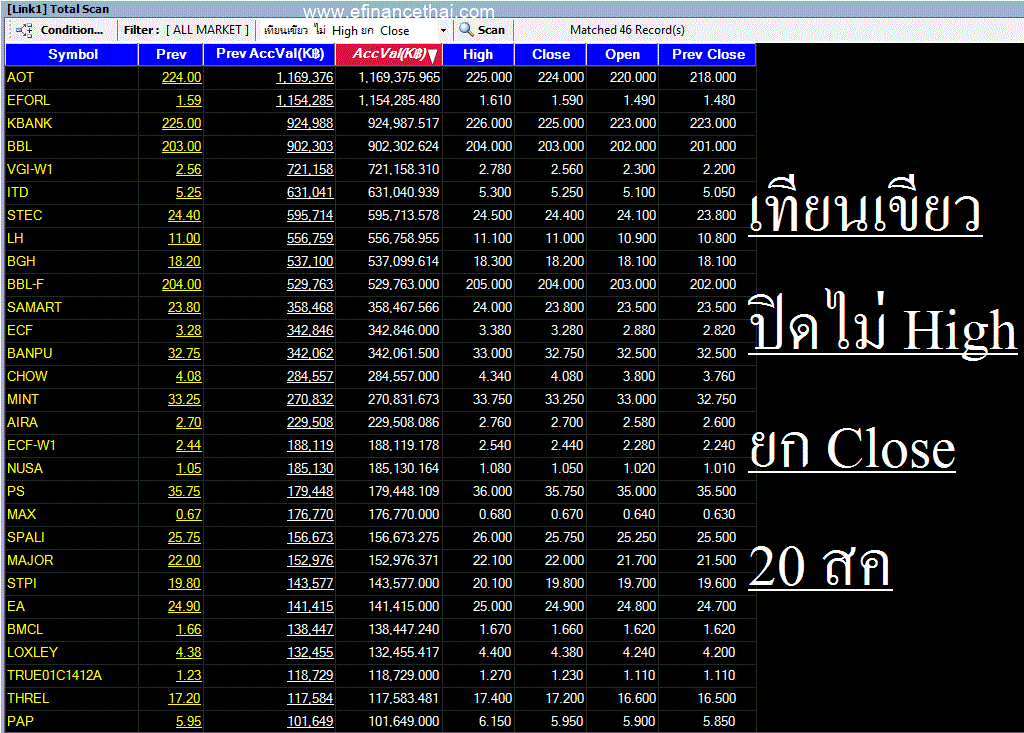The width and height of the screenshot is (1024, 733).
Task: Select the NUSA symbol
Action: coord(25,468)
